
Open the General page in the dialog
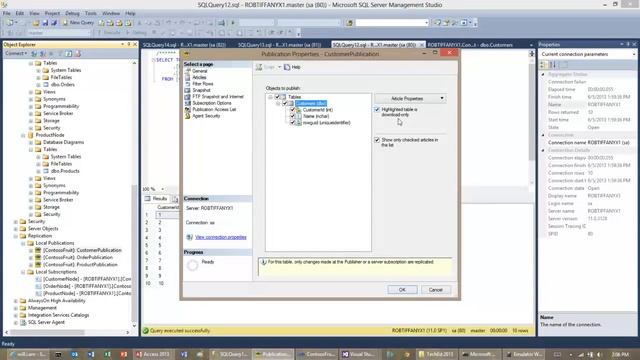pos(200,71)
